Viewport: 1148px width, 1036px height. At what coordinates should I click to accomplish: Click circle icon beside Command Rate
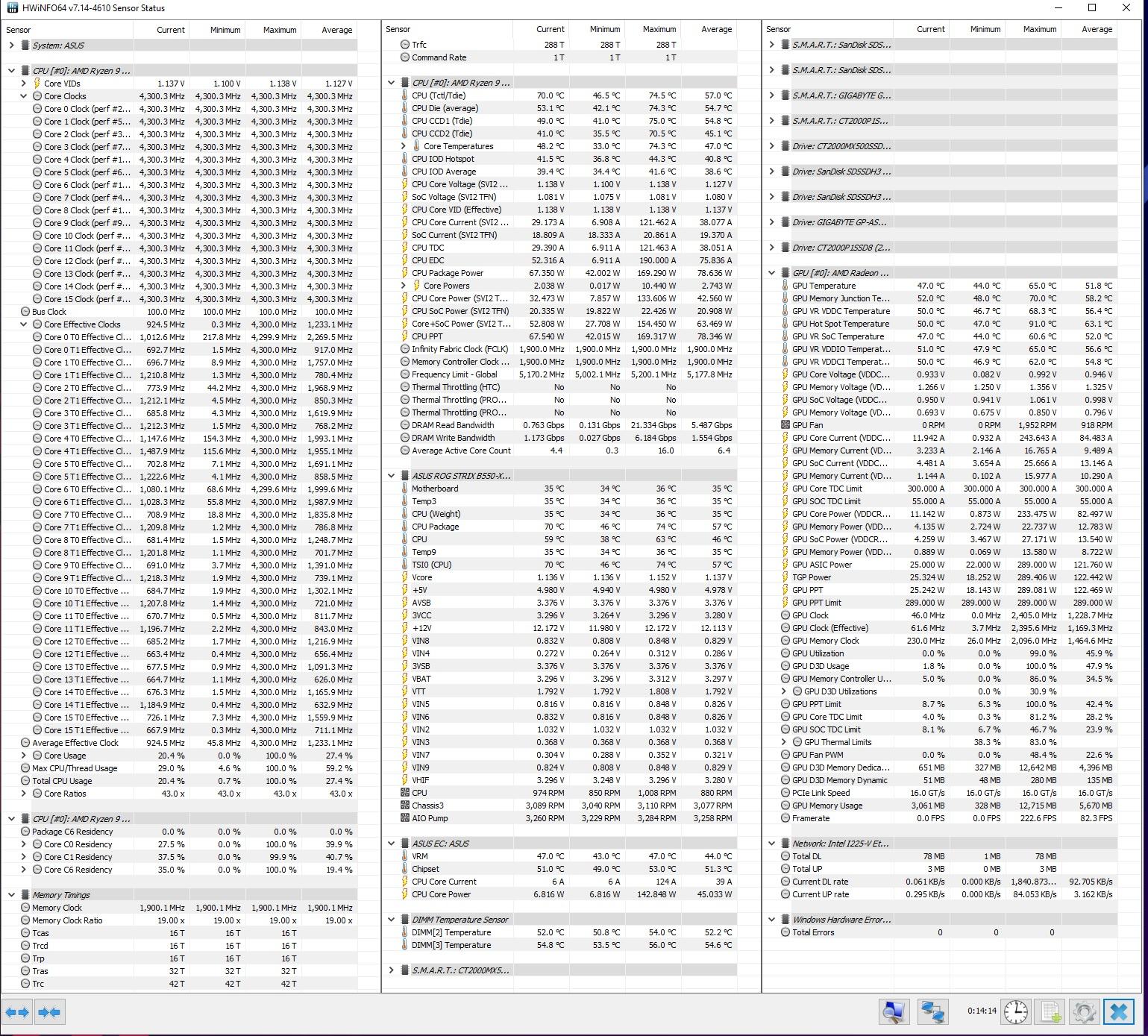click(405, 57)
